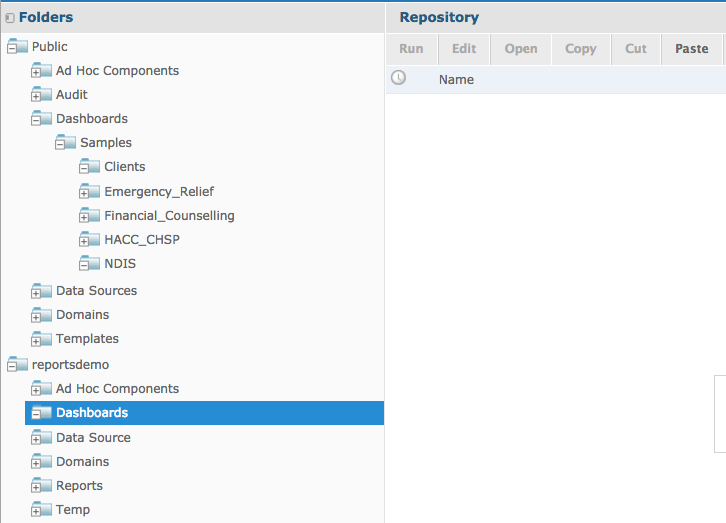Click the Cut toolbar button

[636, 49]
